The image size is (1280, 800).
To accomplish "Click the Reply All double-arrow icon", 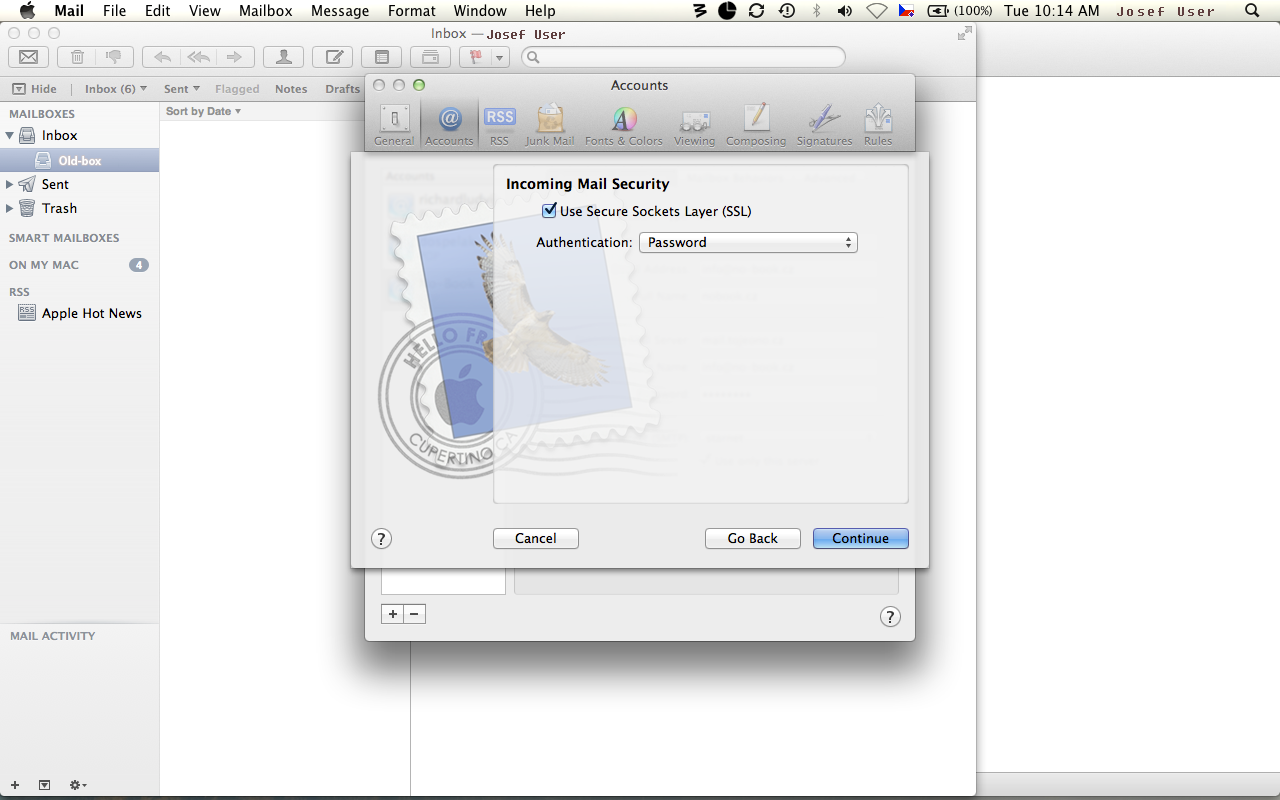I will (198, 57).
